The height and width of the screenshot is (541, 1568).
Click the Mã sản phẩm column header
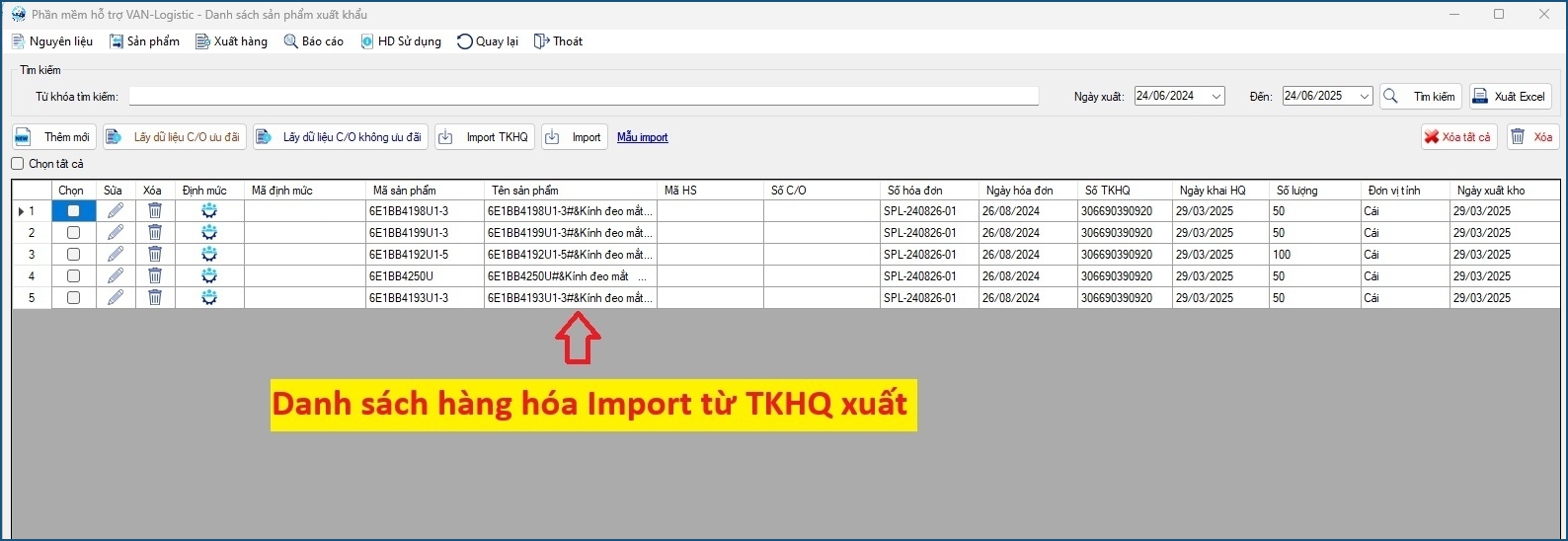point(425,190)
